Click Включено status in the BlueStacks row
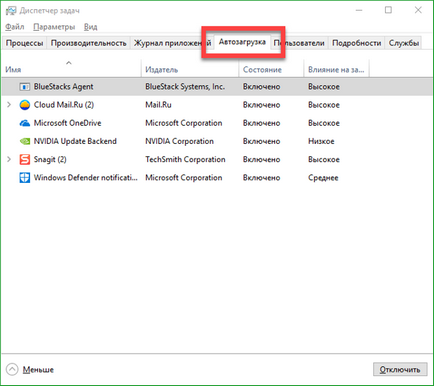Viewport: 434px width, 386px height. pos(261,87)
